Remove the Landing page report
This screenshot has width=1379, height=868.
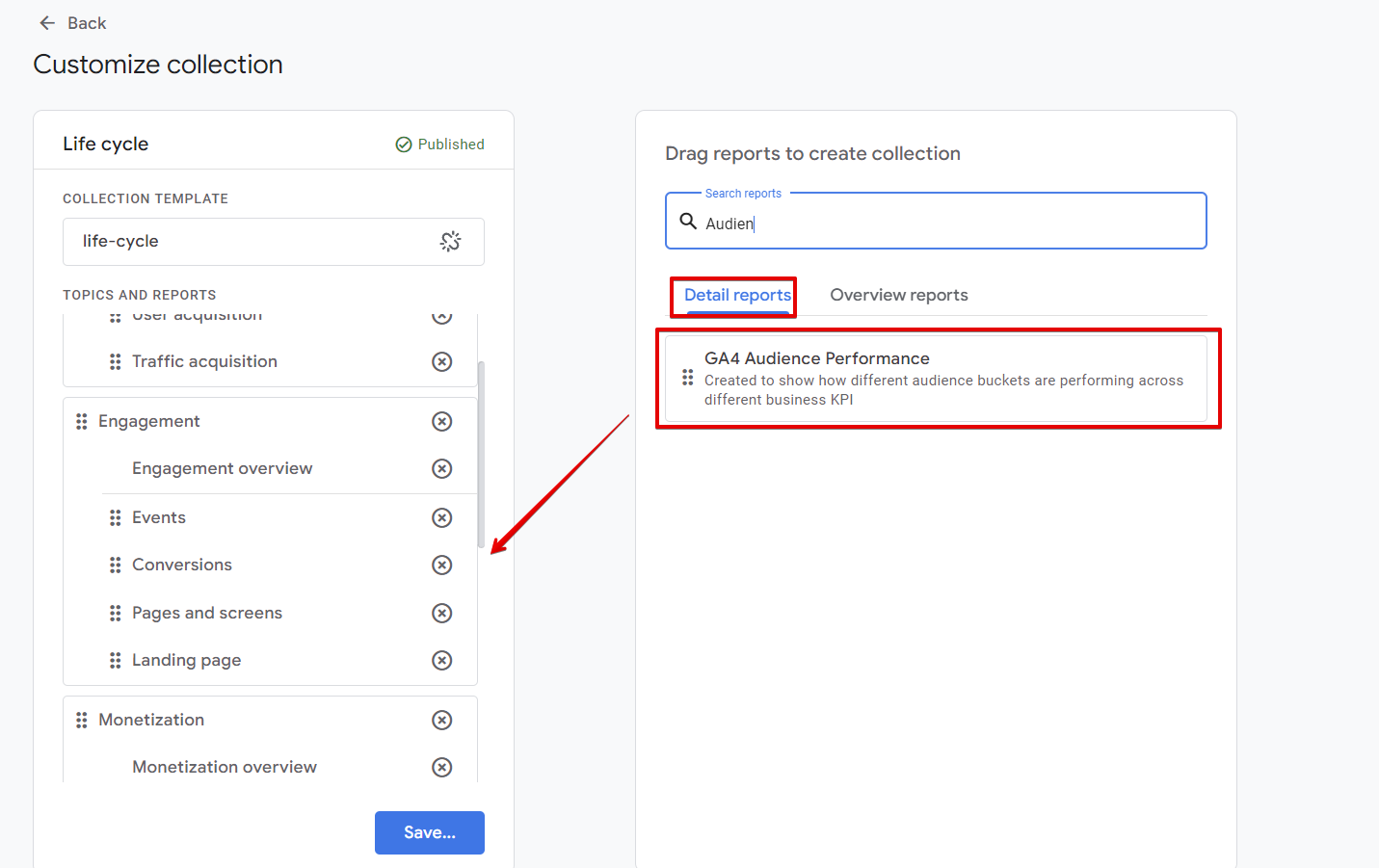[x=441, y=660]
